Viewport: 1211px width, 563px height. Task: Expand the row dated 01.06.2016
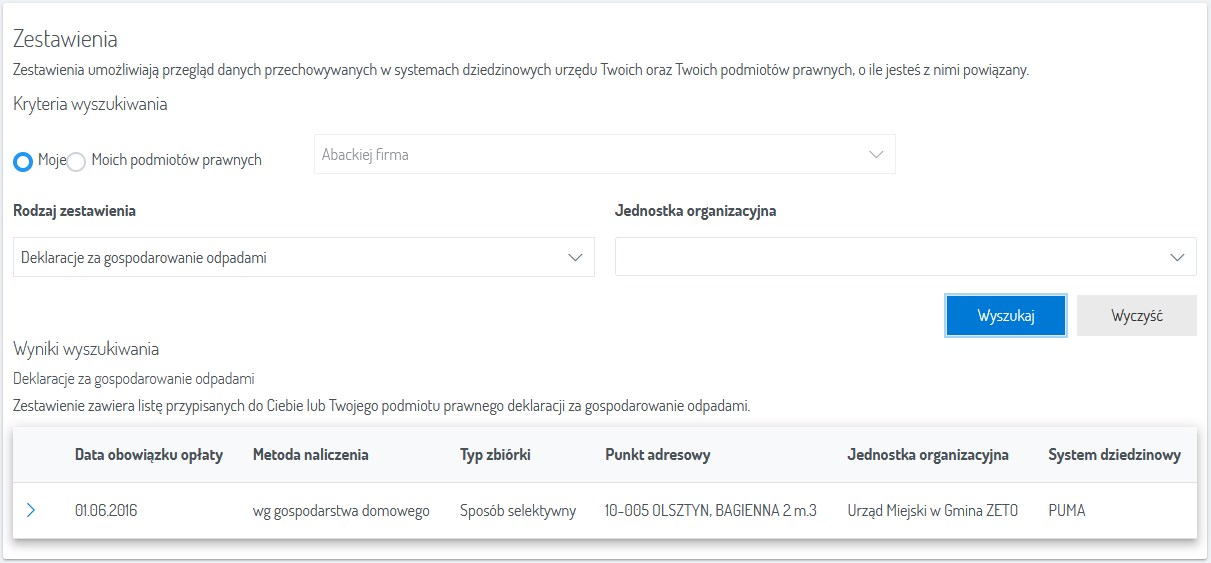pyautogui.click(x=30, y=511)
